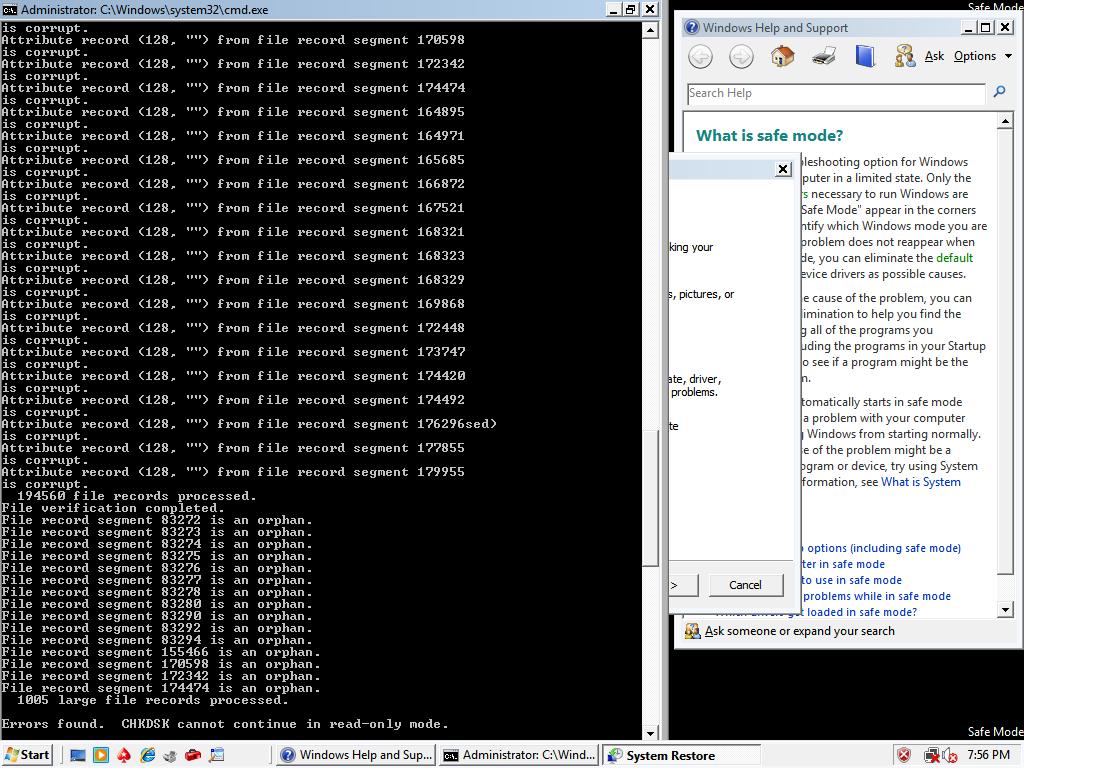Go back in Windows Help and Support
Image resolution: width=1093 pixels, height=768 pixels.
click(x=701, y=56)
